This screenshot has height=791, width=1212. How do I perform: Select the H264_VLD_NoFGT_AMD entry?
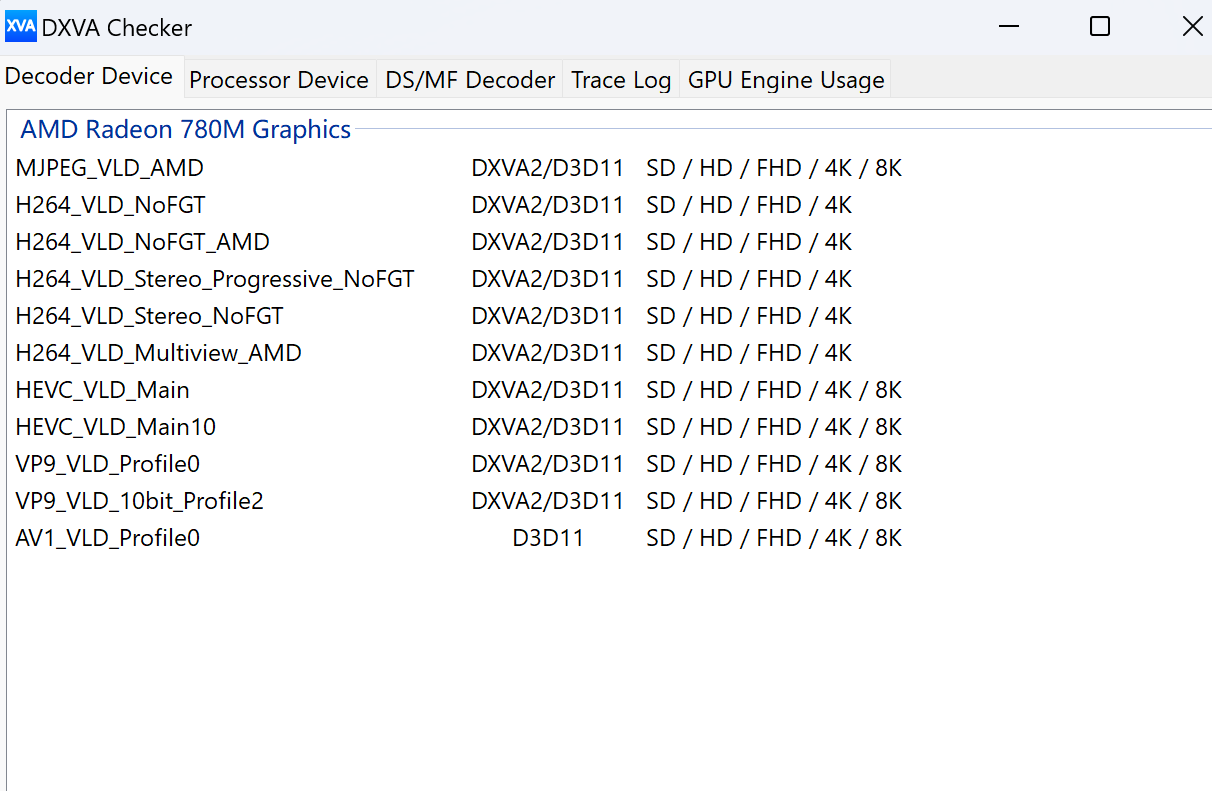click(143, 242)
